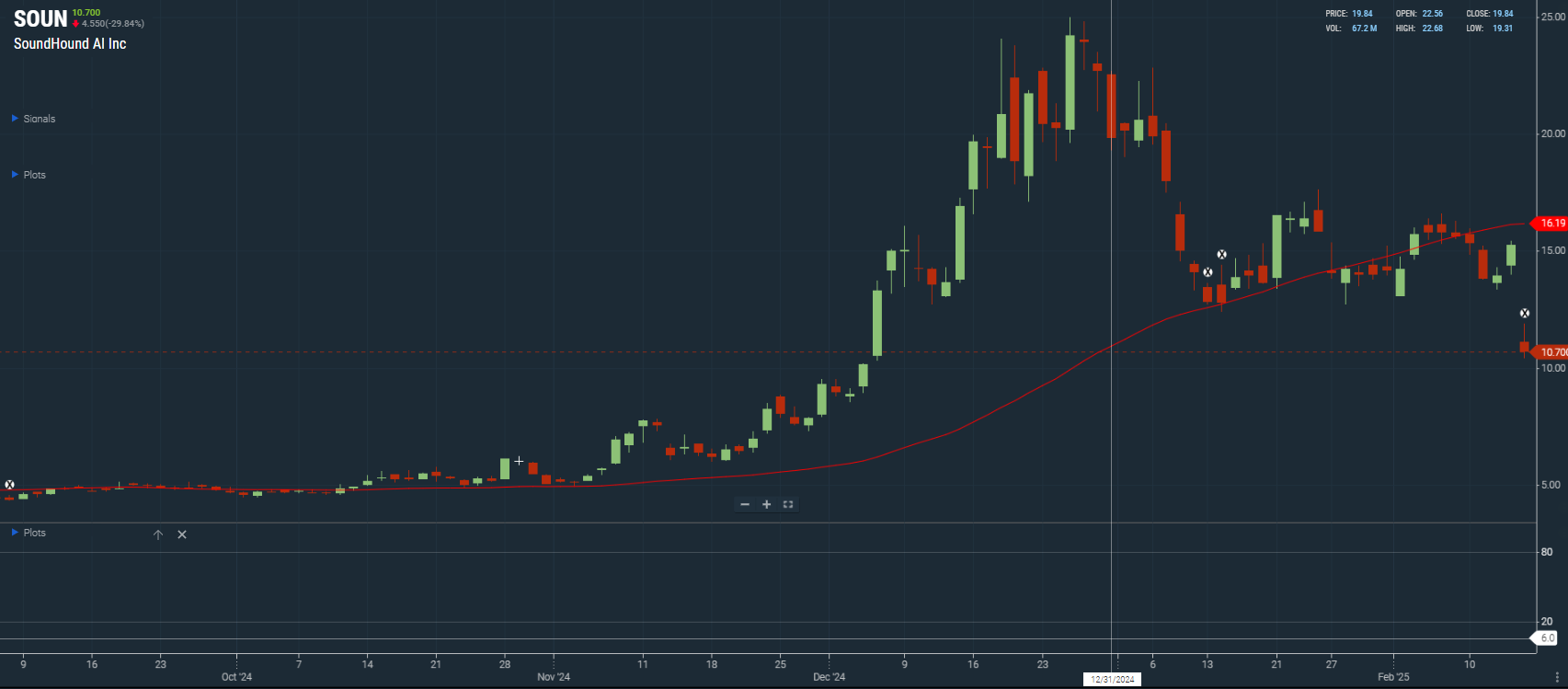The image size is (1568, 689).
Task: Click the 12/31/2024 crosshair date label
Action: 1112,680
